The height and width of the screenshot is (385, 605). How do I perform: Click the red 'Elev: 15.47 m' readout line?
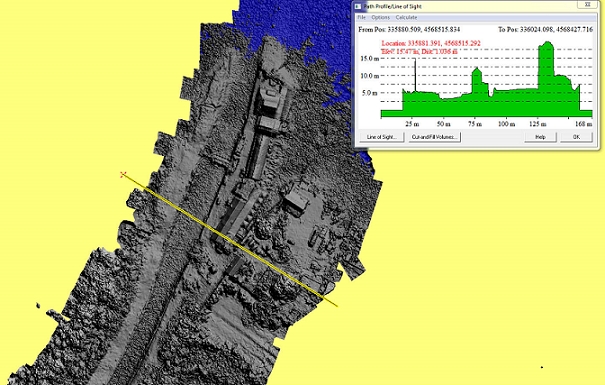point(419,51)
